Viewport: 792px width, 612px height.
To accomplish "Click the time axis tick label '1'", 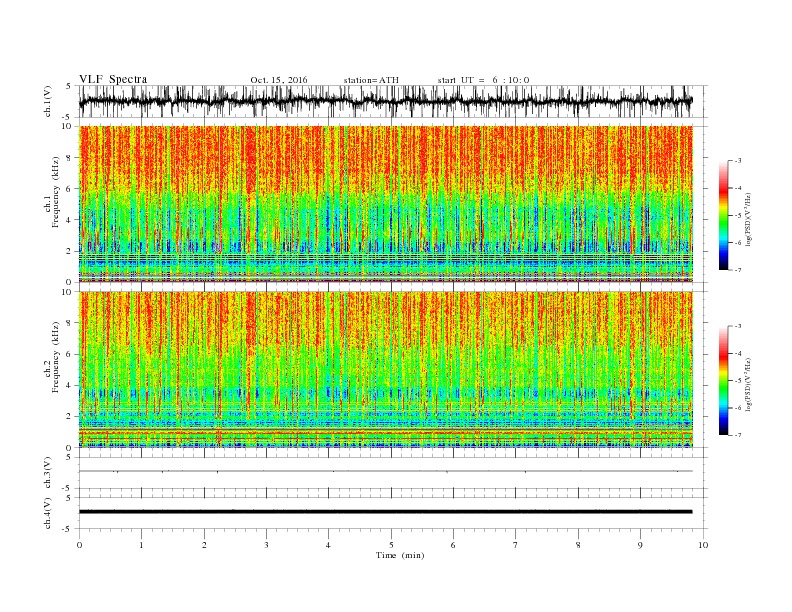I will click(x=141, y=545).
